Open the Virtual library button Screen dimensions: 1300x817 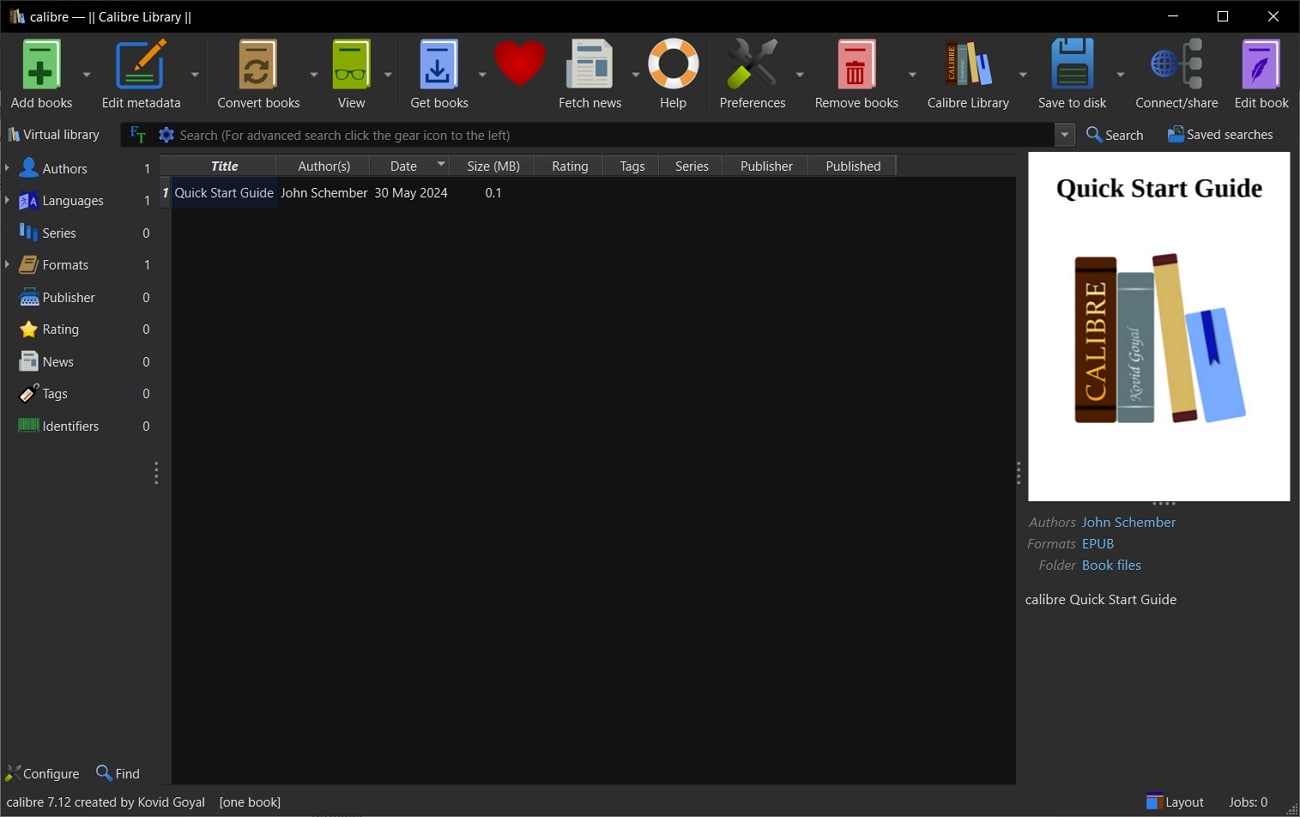53,135
